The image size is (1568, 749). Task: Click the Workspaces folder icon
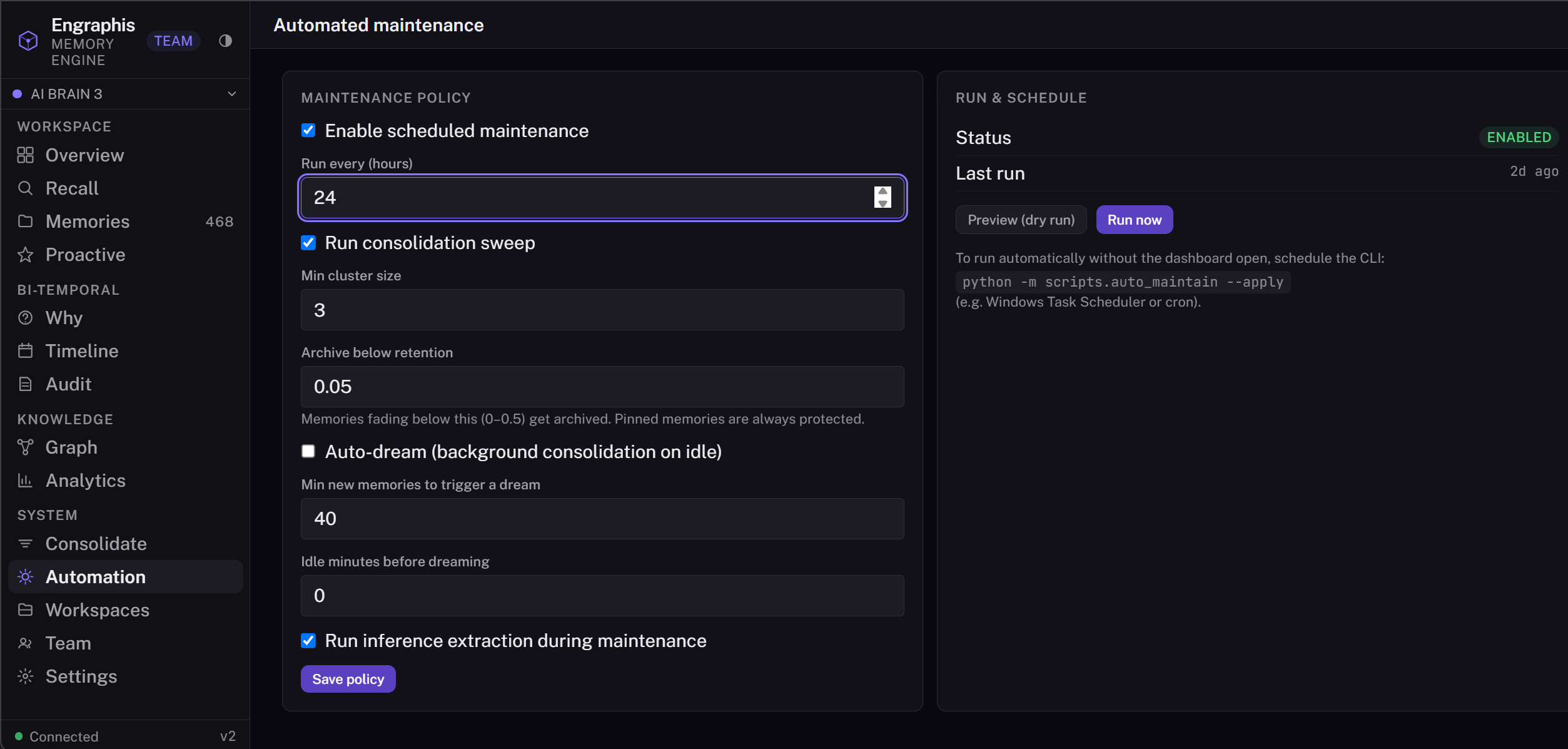click(25, 610)
